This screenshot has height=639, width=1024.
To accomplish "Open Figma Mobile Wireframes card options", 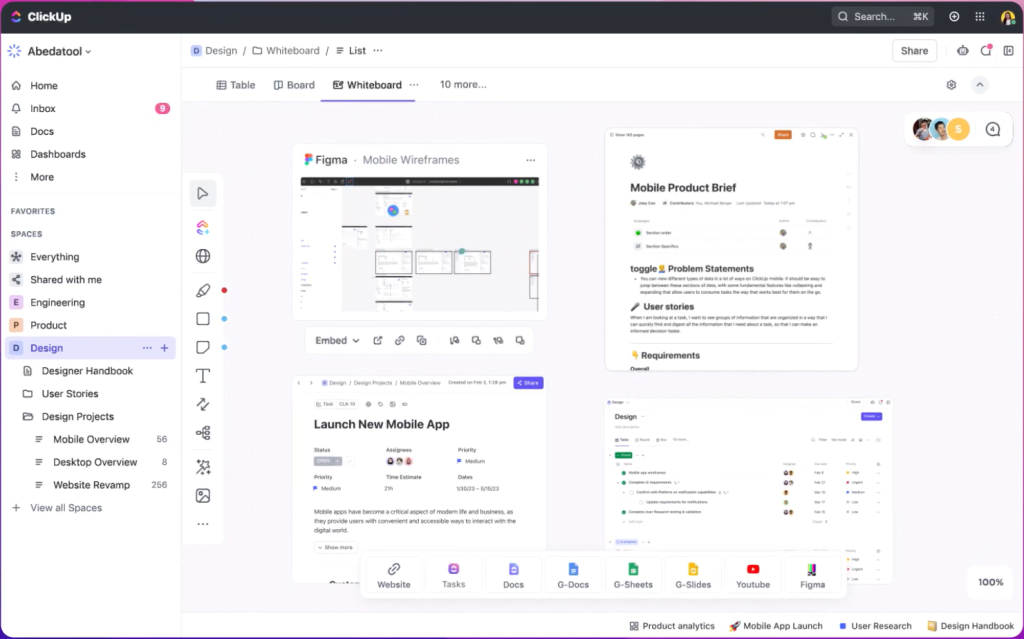I will tap(531, 160).
